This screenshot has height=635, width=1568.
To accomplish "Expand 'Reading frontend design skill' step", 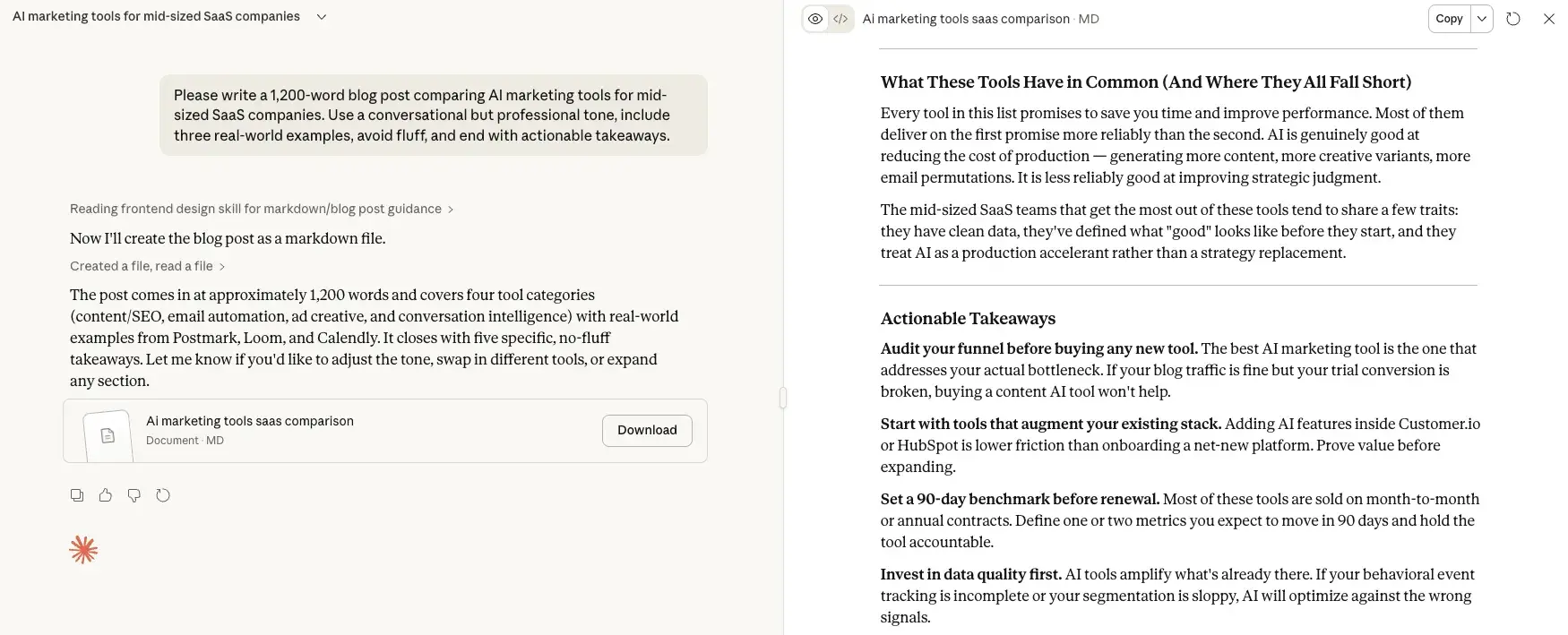I will pos(262,209).
